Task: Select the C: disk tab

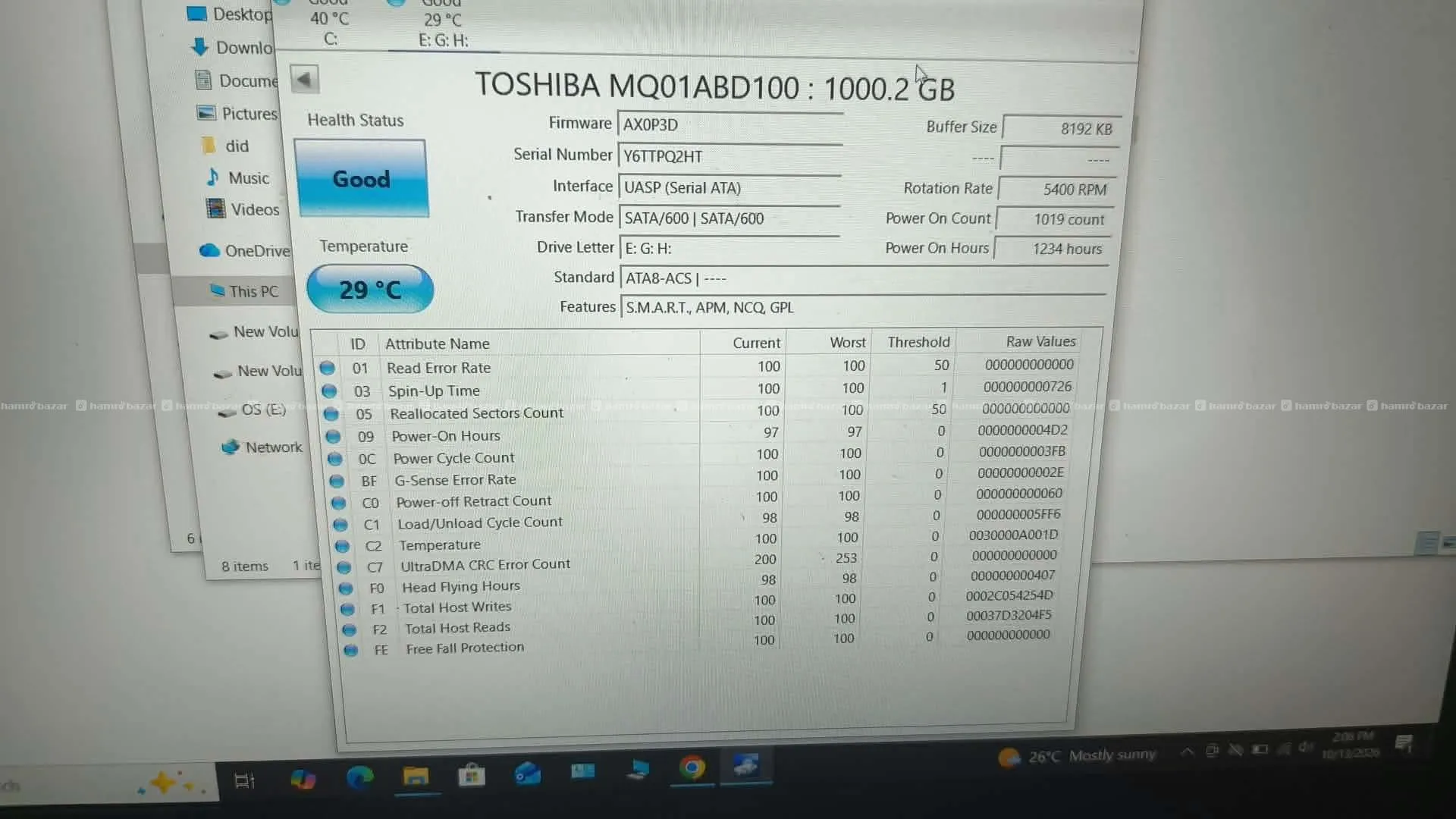Action: point(330,24)
